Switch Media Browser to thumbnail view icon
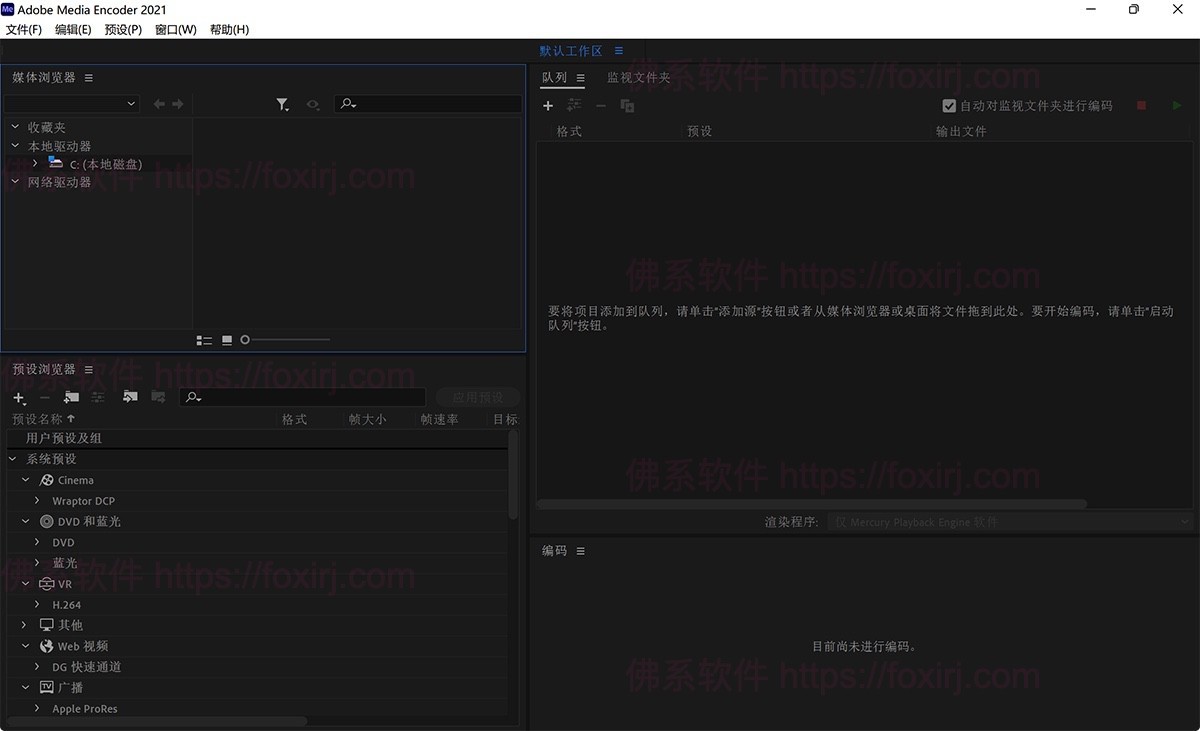This screenshot has height=731, width=1200. click(x=227, y=340)
